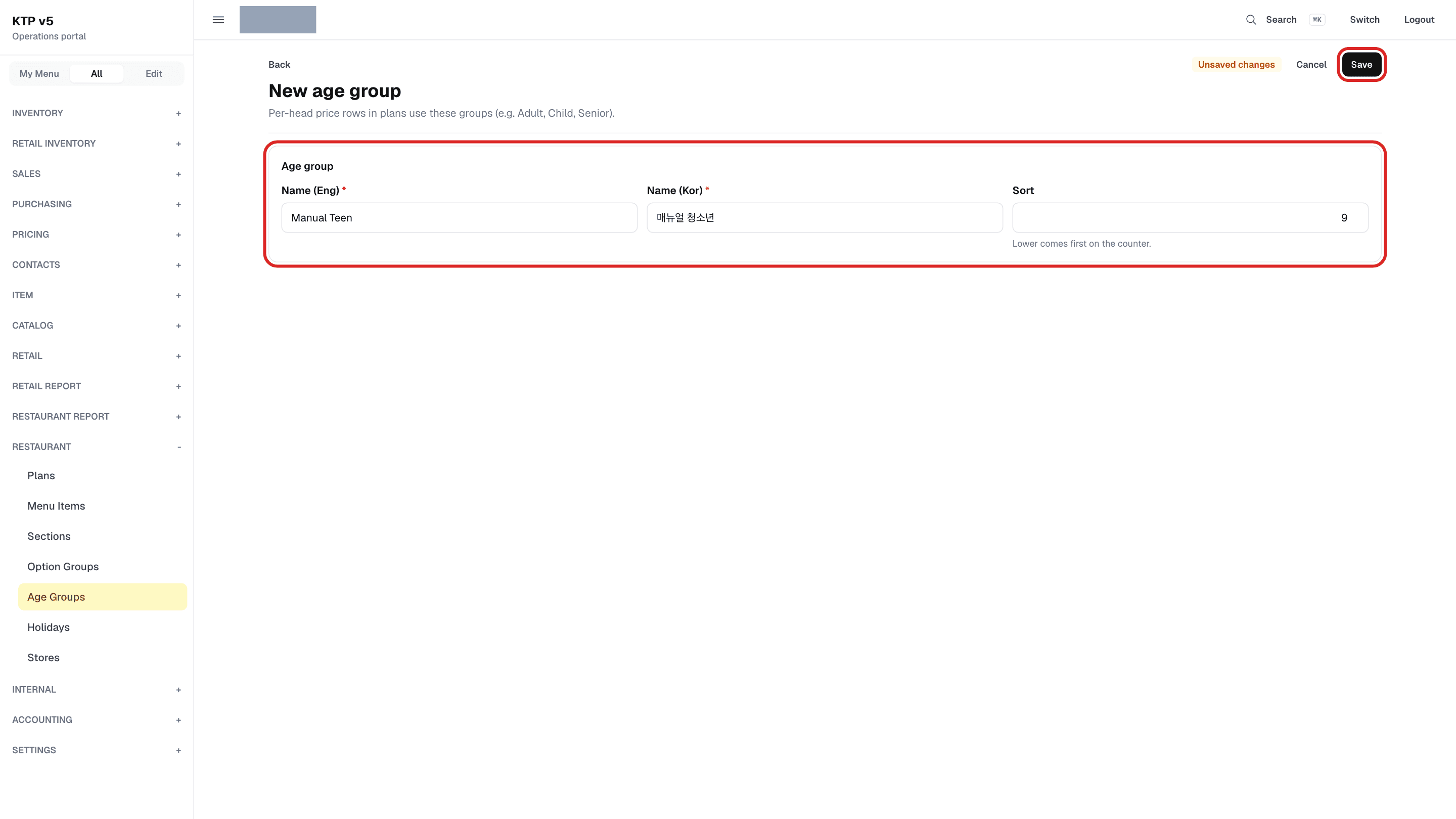
Task: Click the Sort number field
Action: pos(1190,217)
